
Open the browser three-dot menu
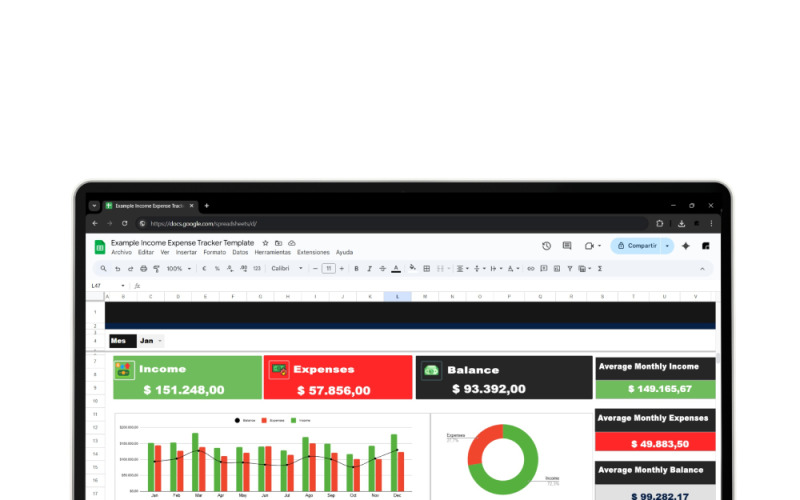point(711,223)
